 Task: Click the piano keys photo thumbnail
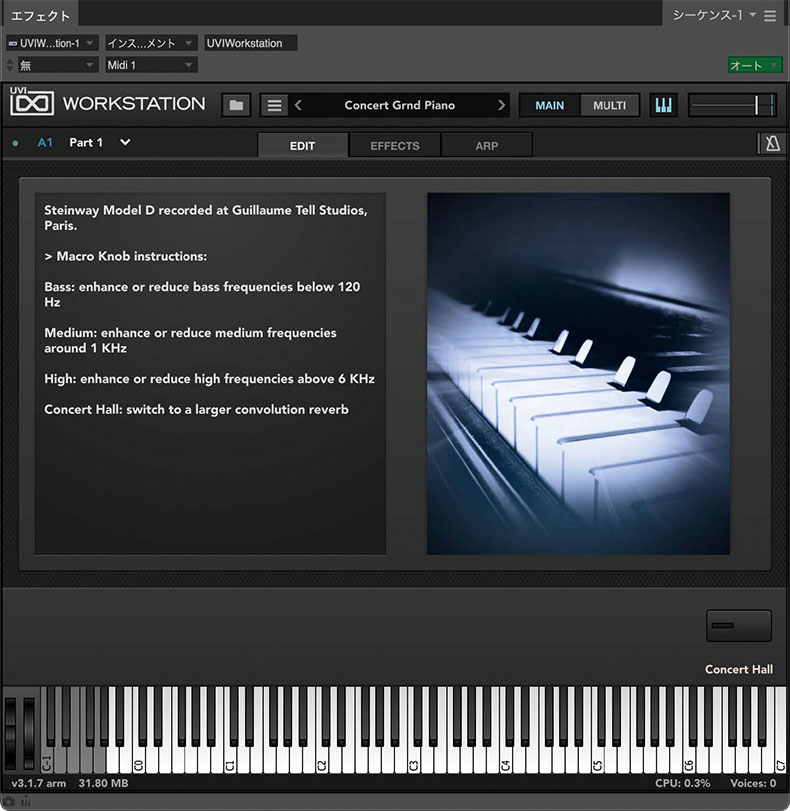pos(578,374)
